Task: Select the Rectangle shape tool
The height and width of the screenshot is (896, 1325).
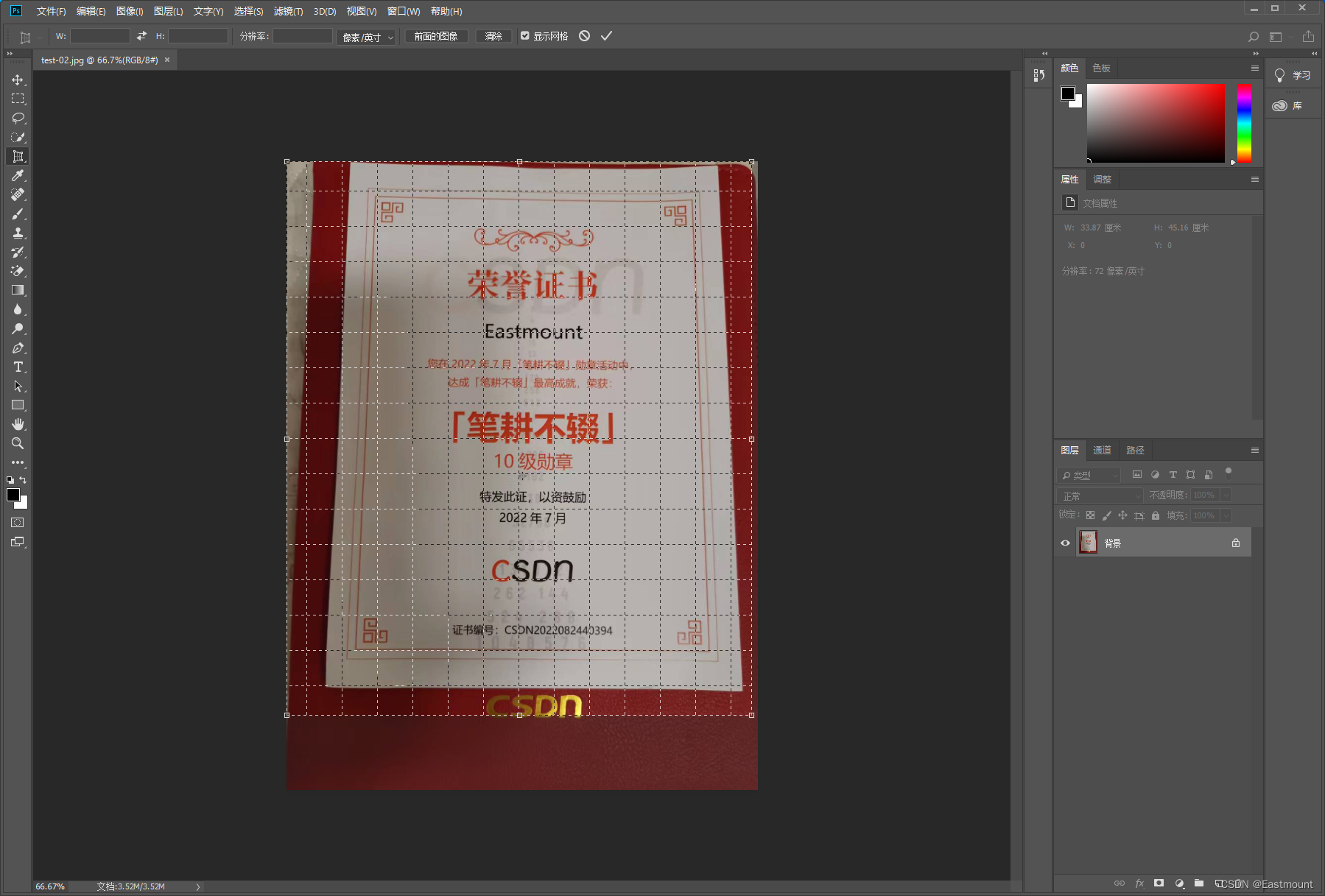Action: pos(18,405)
